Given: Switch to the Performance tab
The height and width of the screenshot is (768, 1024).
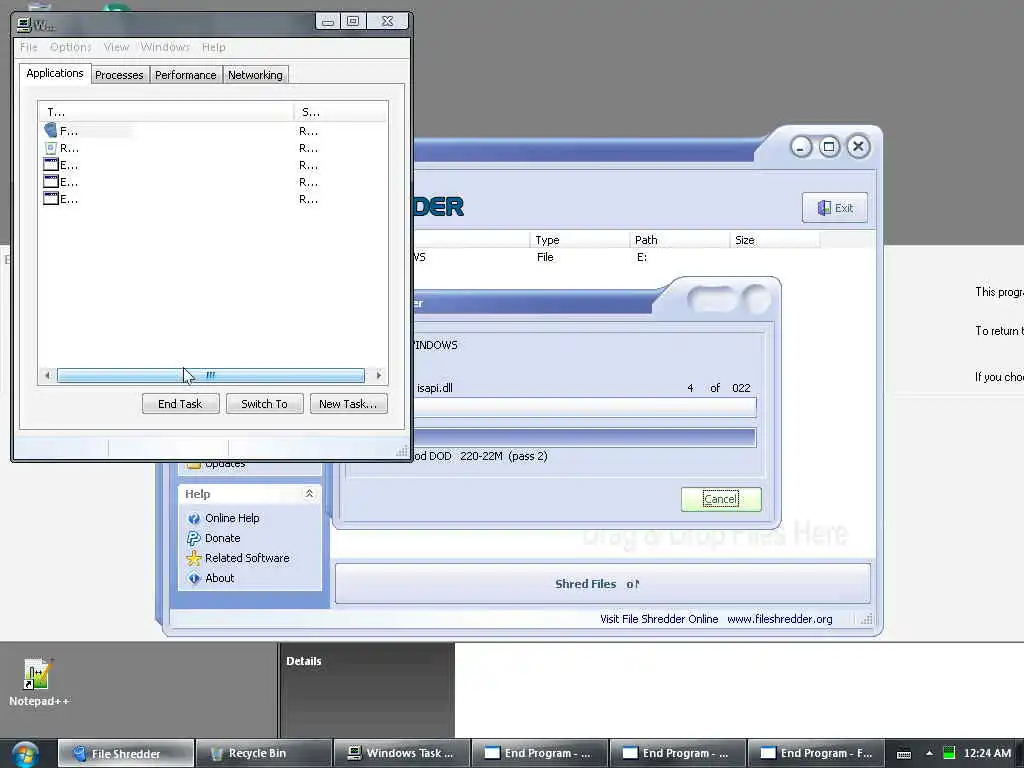Looking at the screenshot, I should pyautogui.click(x=185, y=75).
